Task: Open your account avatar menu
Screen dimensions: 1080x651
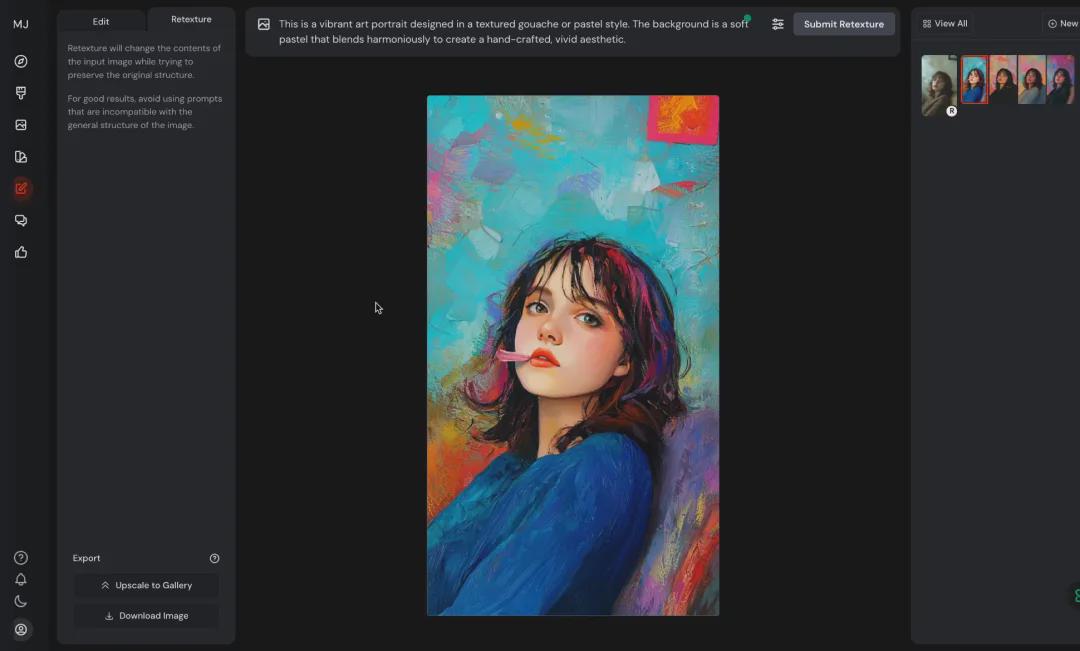Action: [x=21, y=629]
